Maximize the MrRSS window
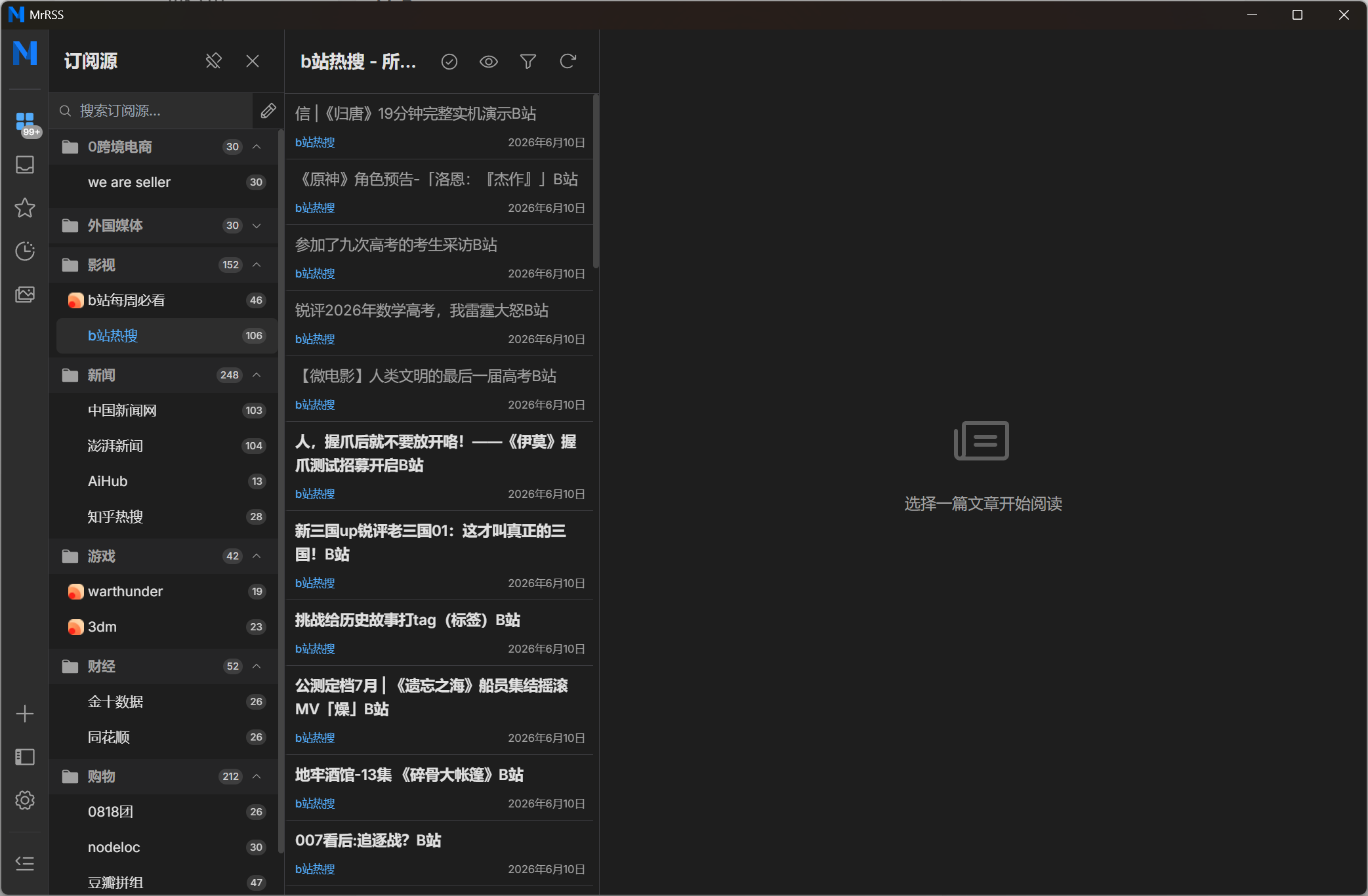This screenshot has width=1368, height=896. click(x=1297, y=14)
